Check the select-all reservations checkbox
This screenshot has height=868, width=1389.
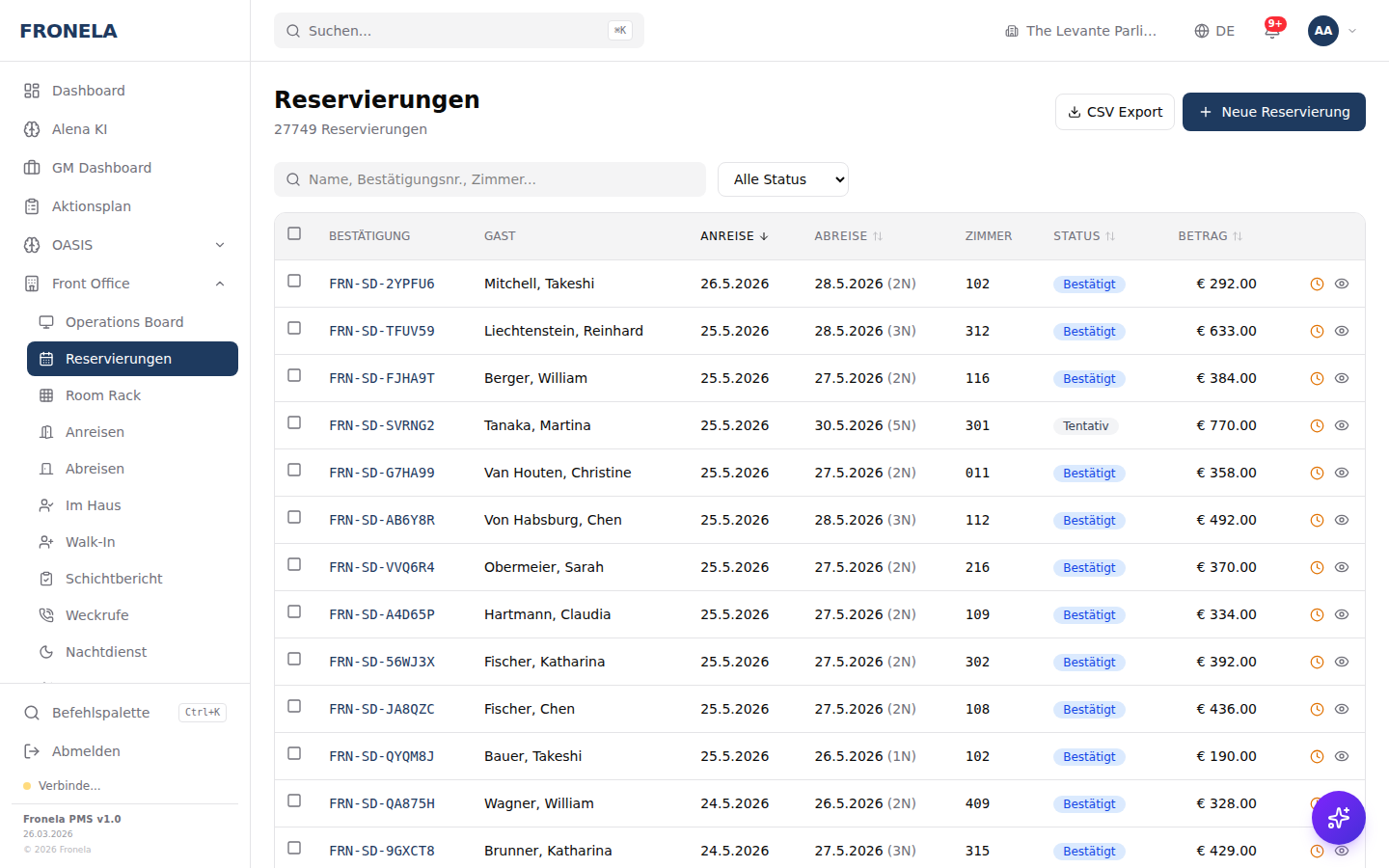(x=294, y=233)
